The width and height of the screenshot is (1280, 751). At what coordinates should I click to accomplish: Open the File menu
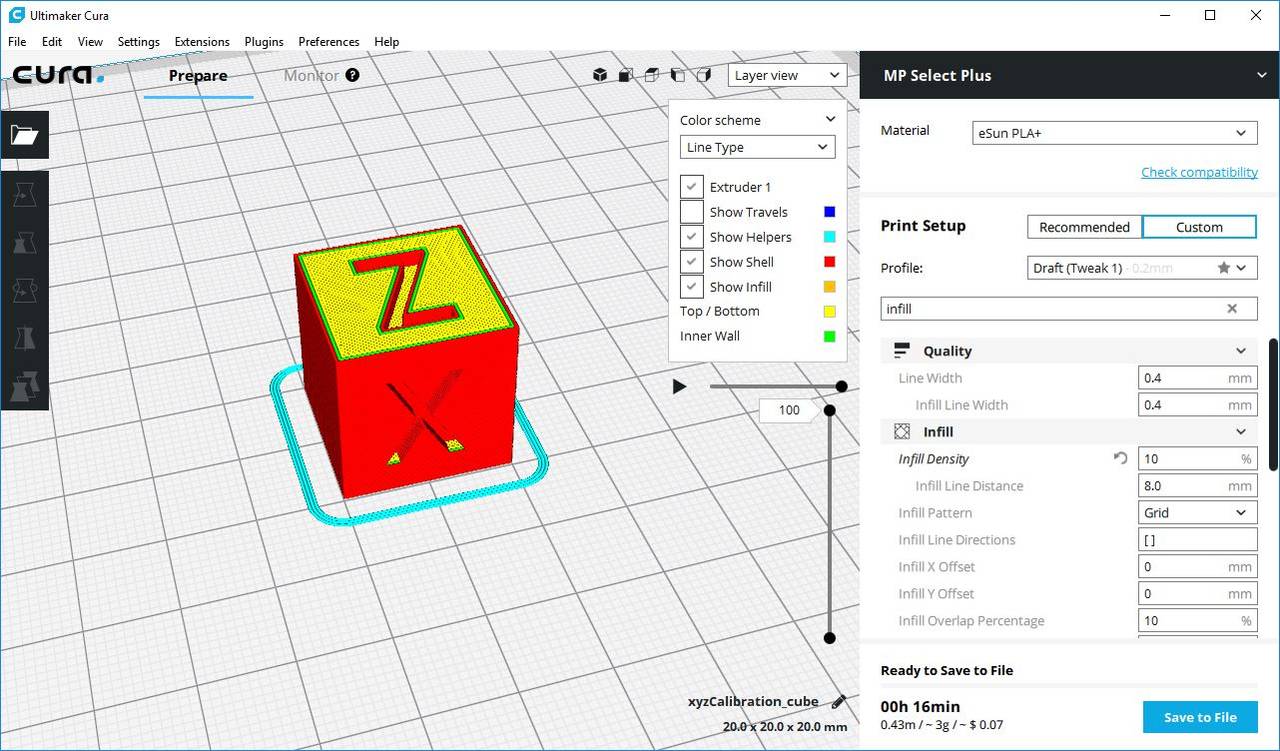coord(17,42)
